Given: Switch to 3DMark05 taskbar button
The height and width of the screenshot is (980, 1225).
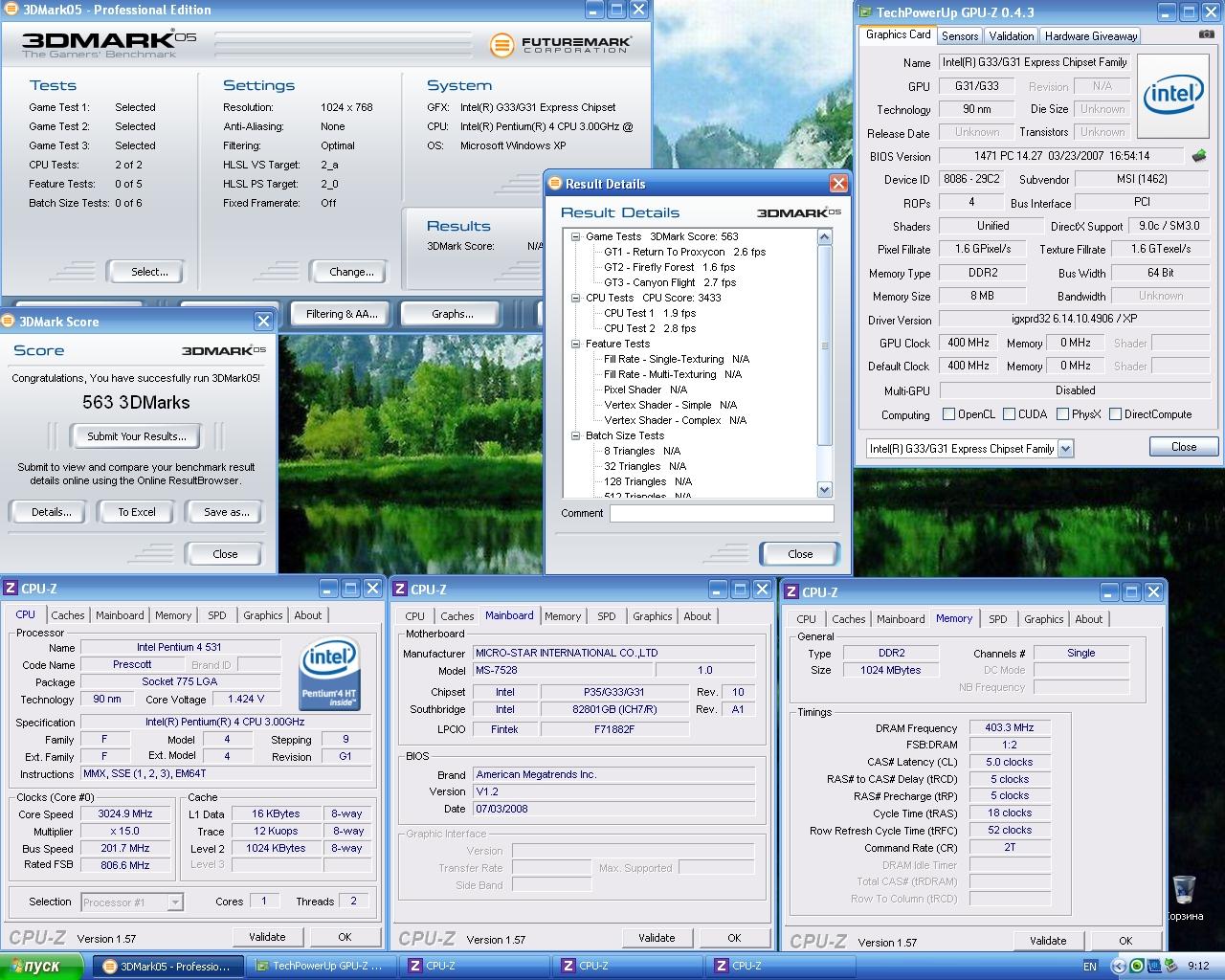Looking at the screenshot, I should point(167,966).
